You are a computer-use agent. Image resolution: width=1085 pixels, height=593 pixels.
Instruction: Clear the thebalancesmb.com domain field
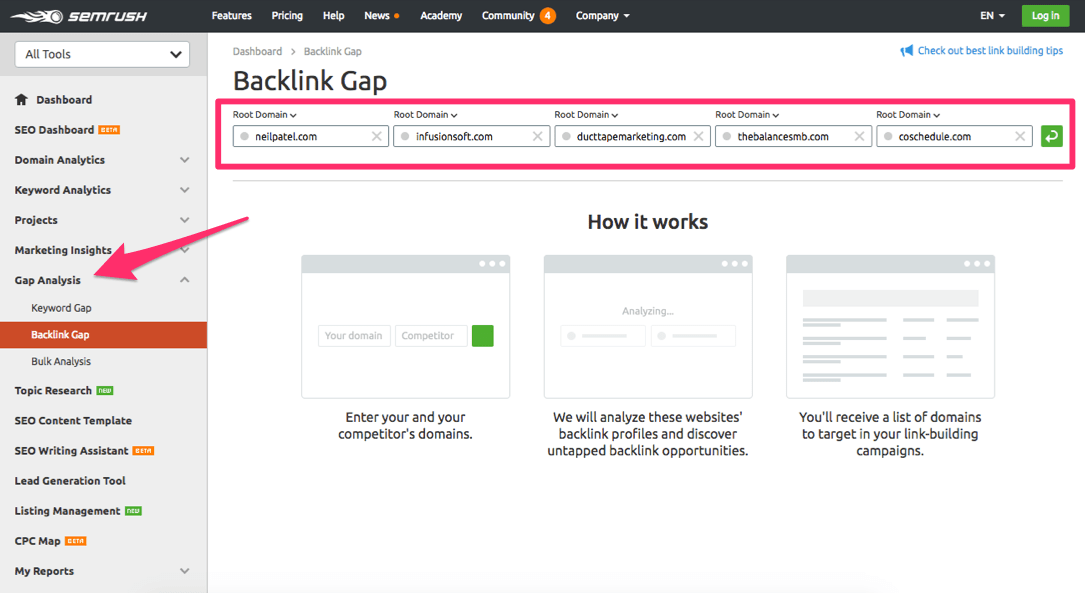(x=859, y=136)
